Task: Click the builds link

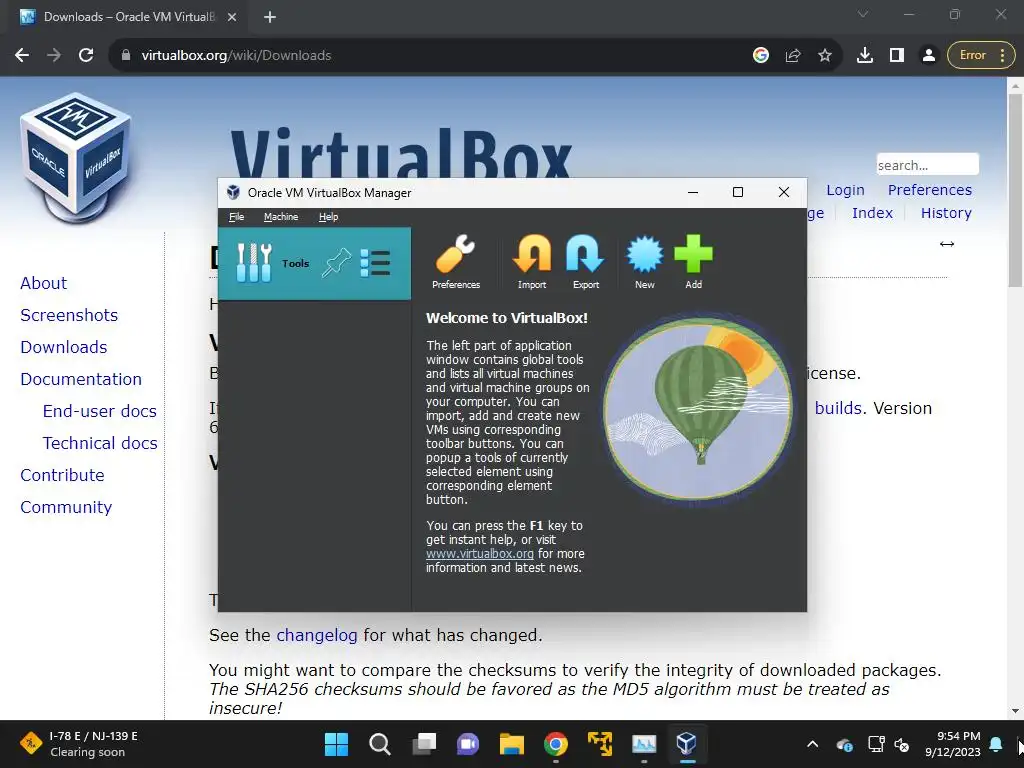Action: coord(839,408)
